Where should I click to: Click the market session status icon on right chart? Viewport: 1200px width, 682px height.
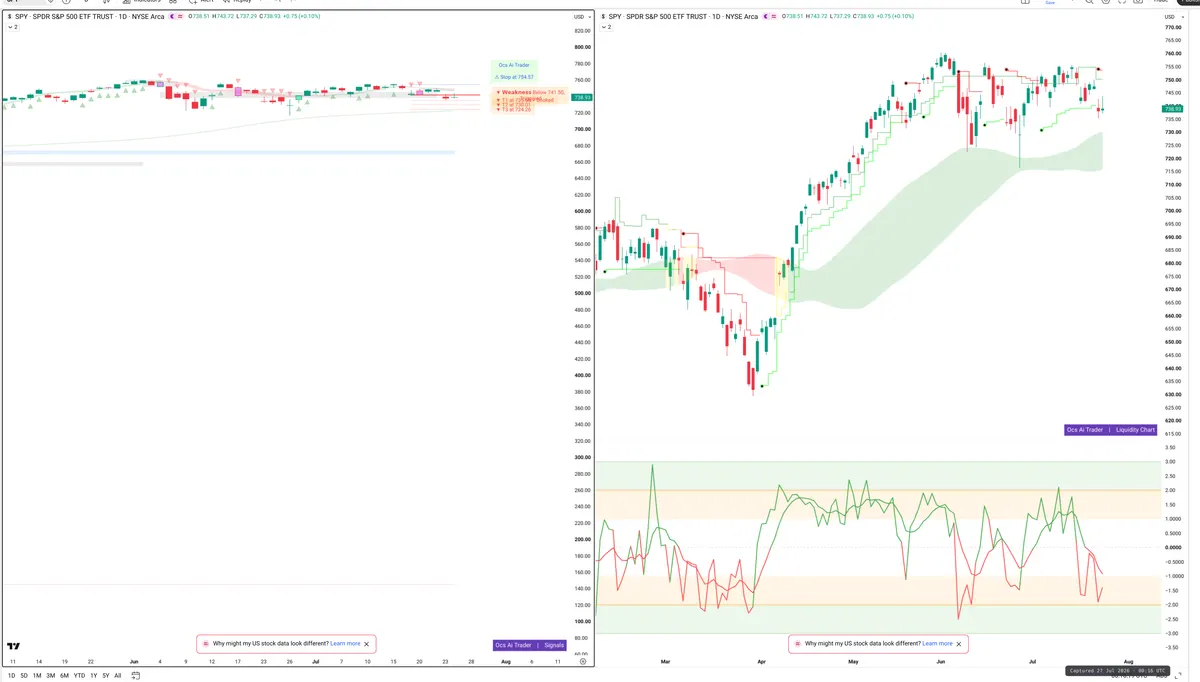point(765,17)
